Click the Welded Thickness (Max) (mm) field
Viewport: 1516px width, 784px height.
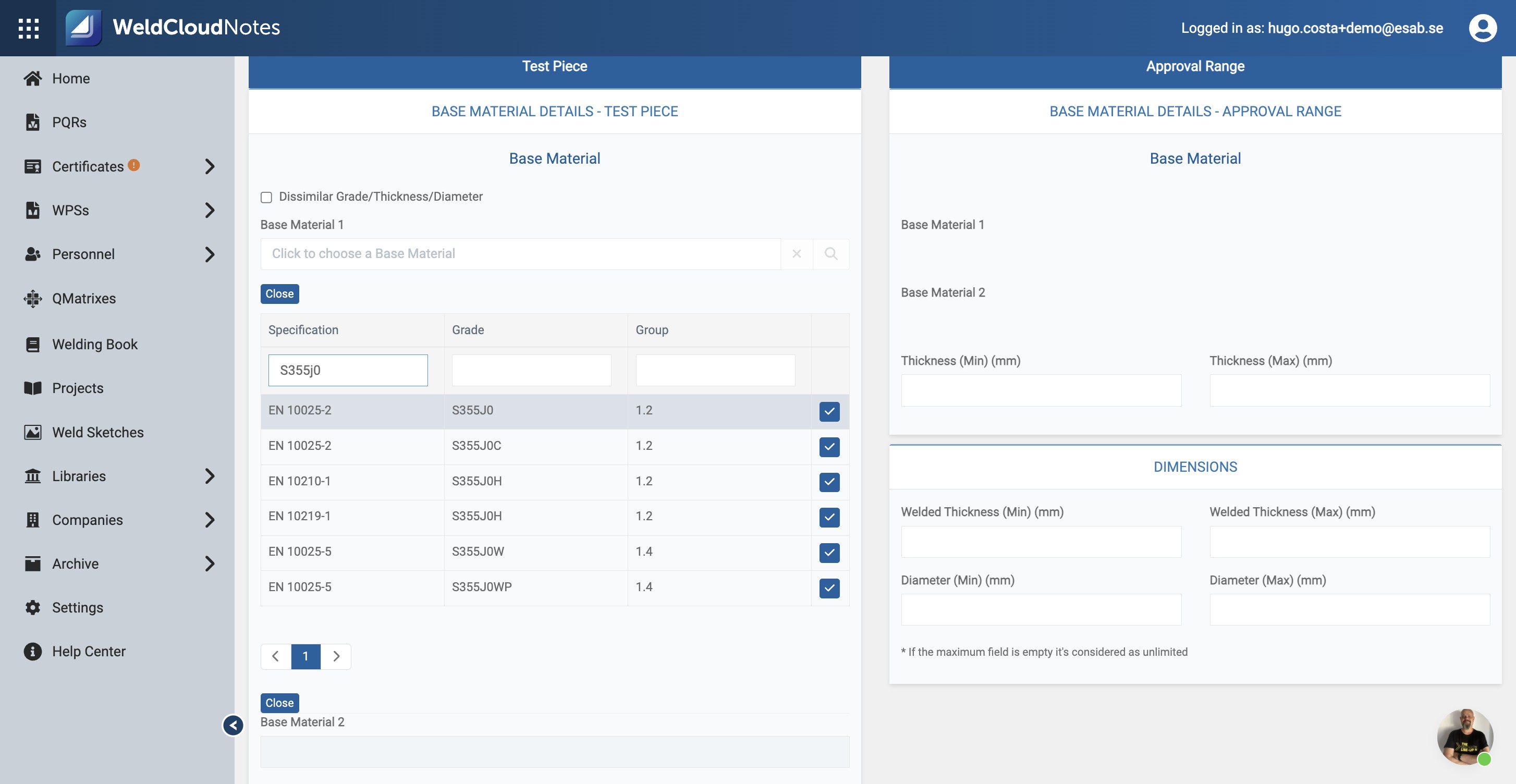1350,542
